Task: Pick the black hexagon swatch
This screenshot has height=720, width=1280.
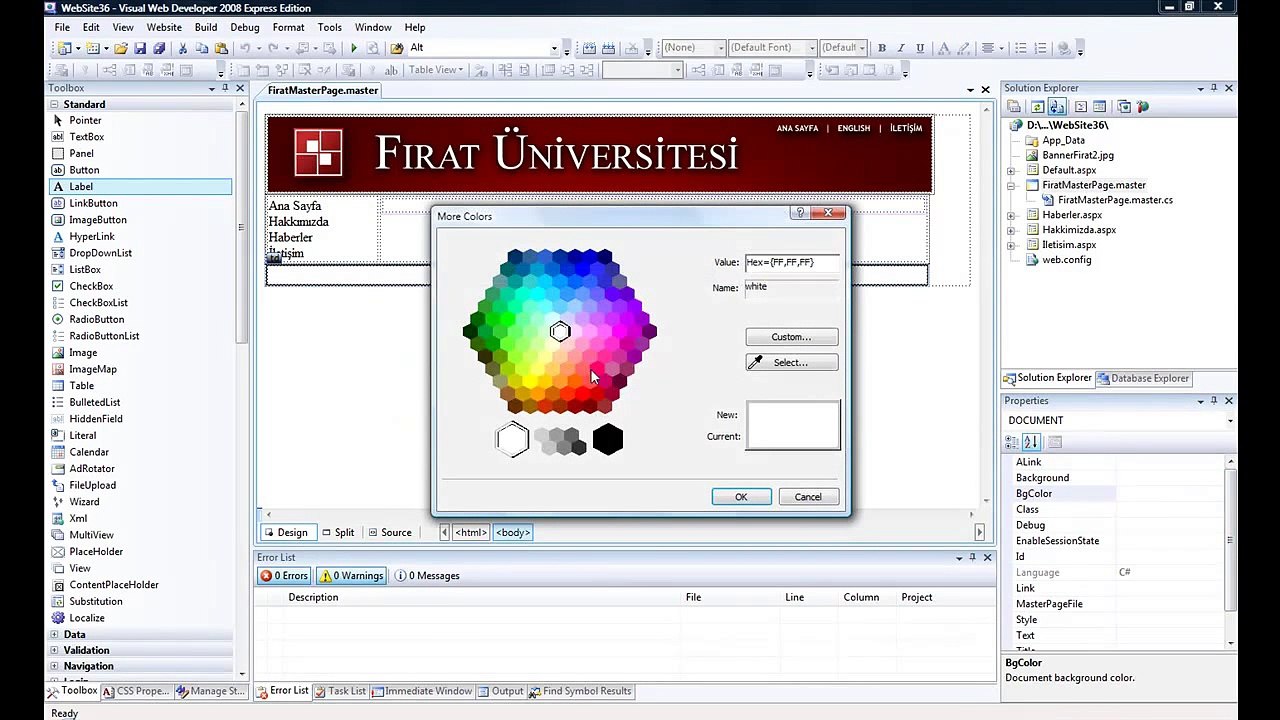Action: point(608,439)
